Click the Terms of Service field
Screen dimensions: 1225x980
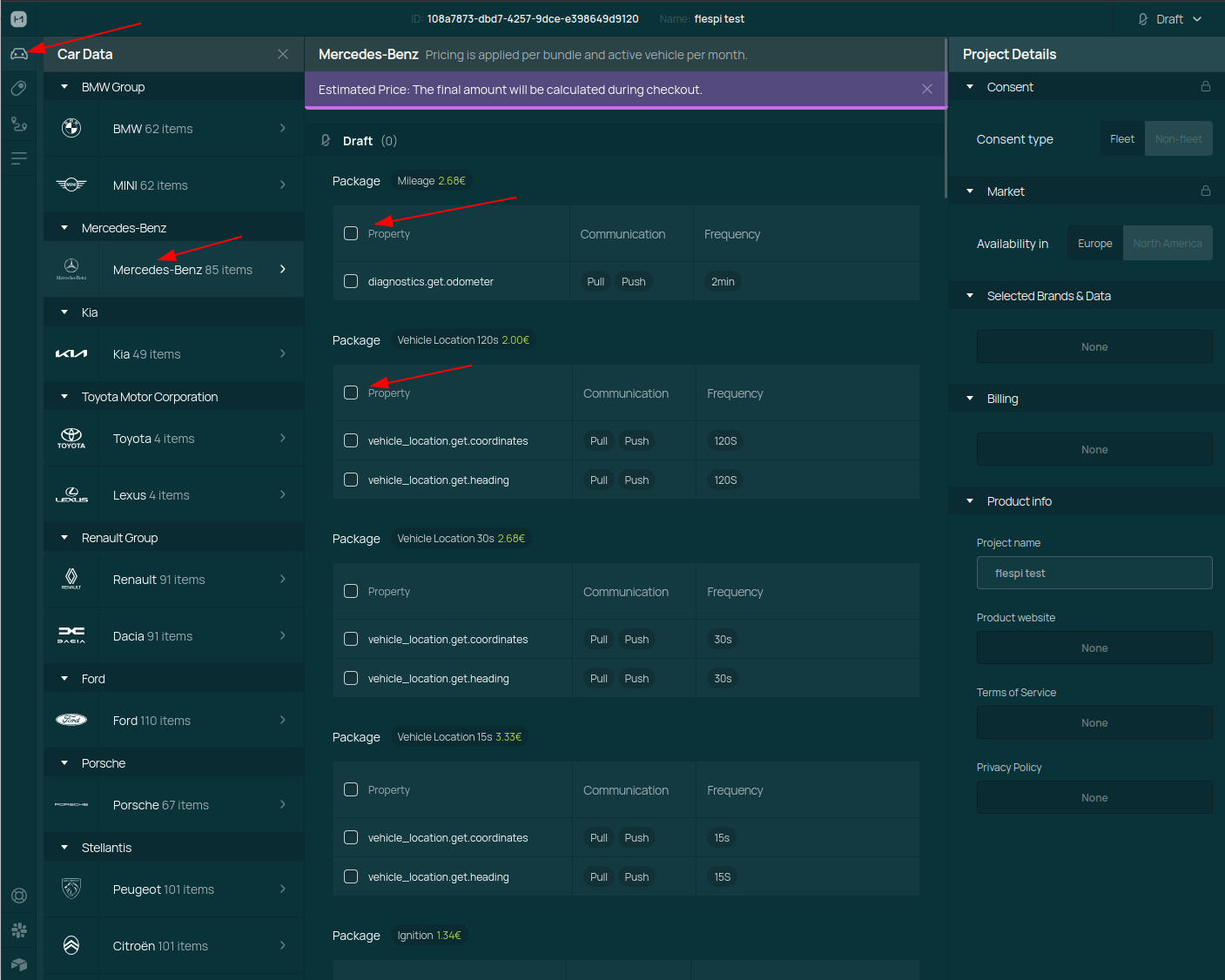point(1094,722)
